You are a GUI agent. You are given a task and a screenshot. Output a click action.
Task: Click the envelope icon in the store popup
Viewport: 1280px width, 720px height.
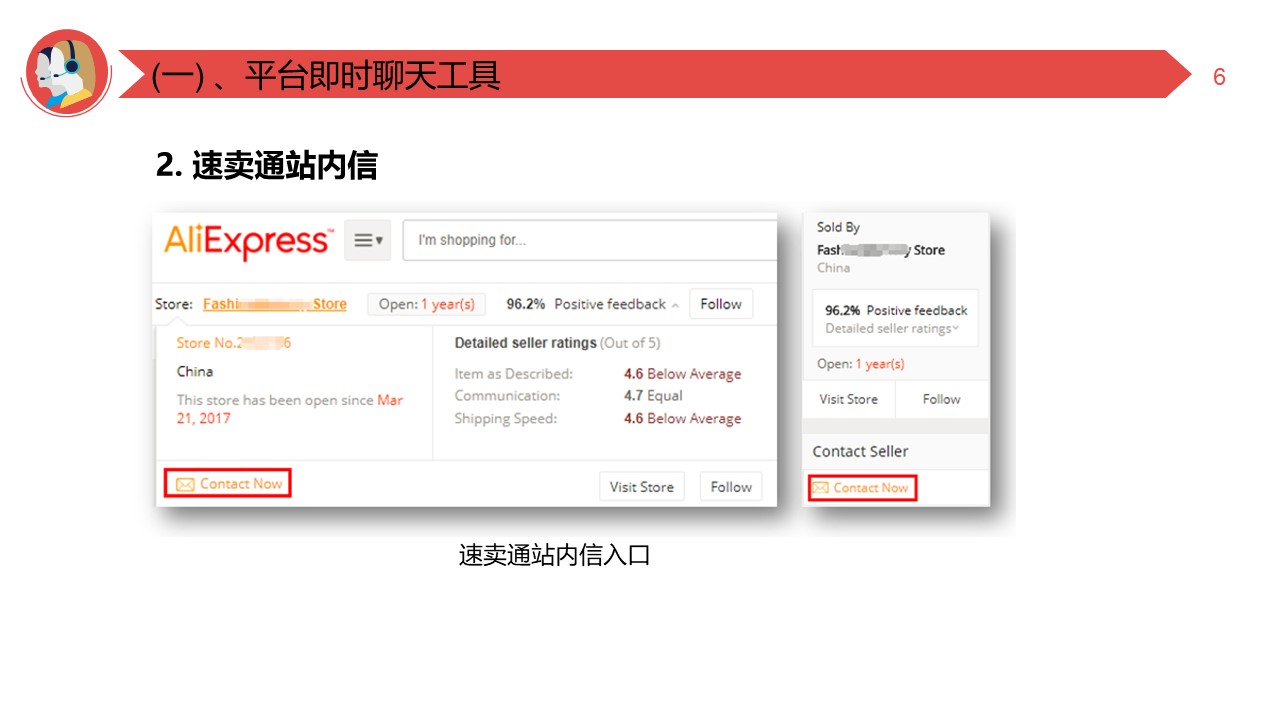click(x=185, y=484)
